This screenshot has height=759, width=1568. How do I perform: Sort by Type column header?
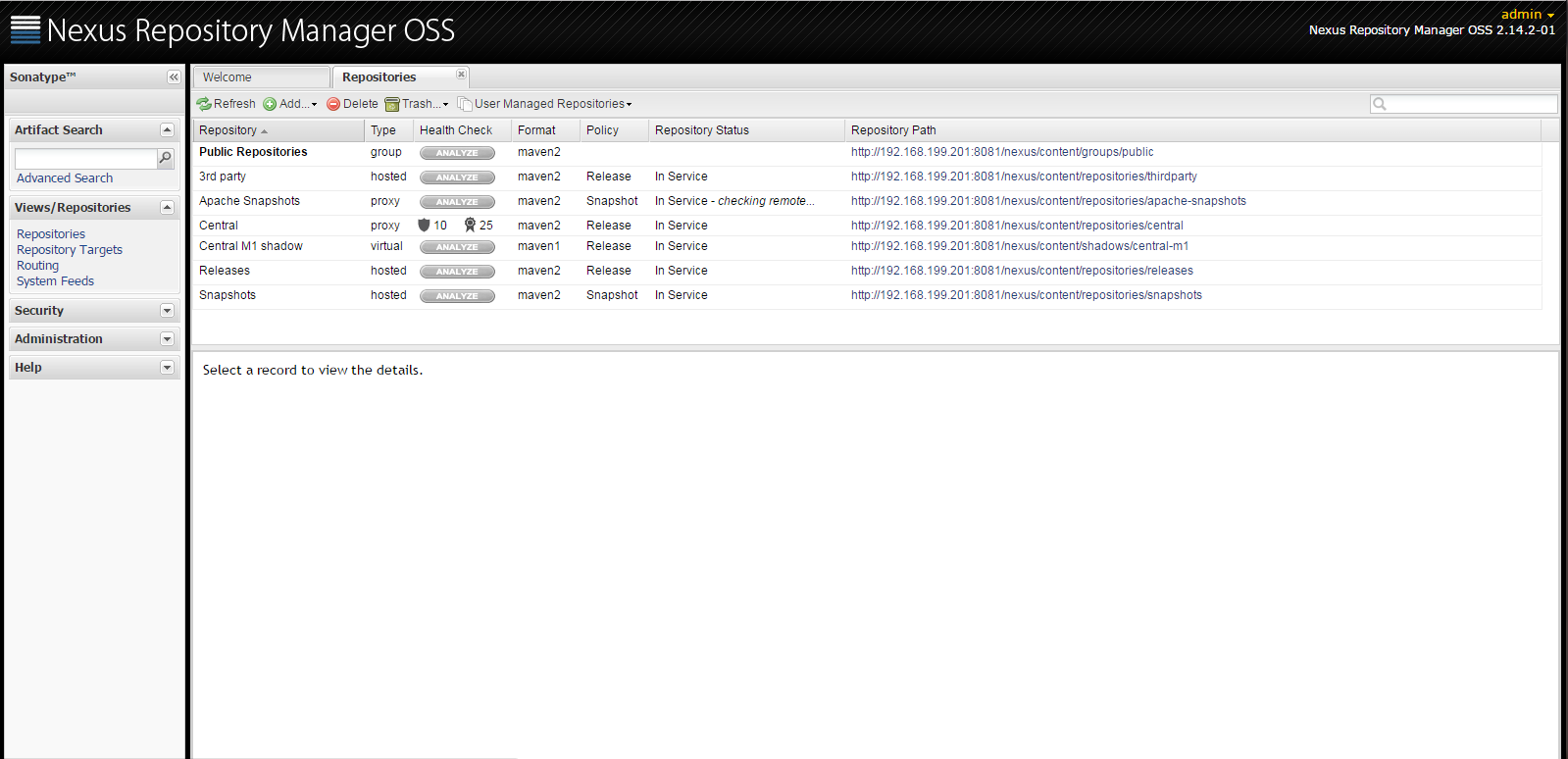click(389, 130)
